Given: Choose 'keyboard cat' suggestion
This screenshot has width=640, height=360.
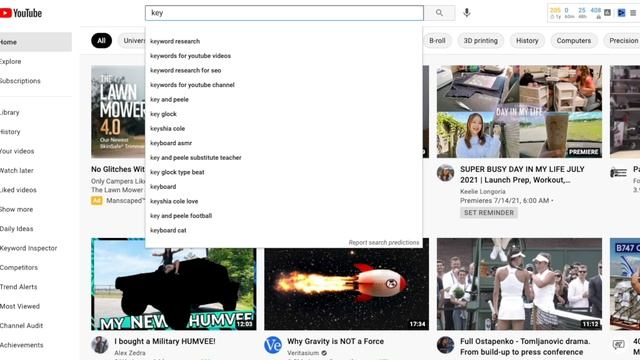Looking at the screenshot, I should pos(284,230).
